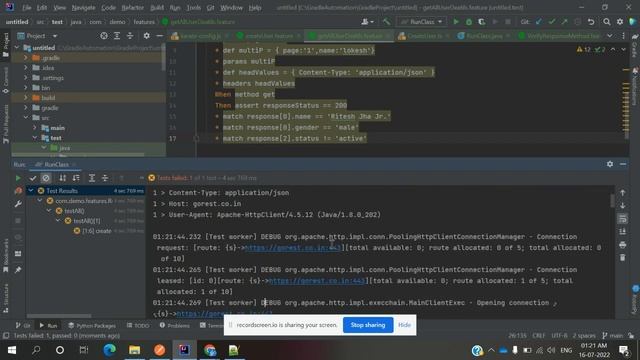Collapse the testAll()[1] node in test tree
Screen dimensions: 640x360
coord(58,220)
